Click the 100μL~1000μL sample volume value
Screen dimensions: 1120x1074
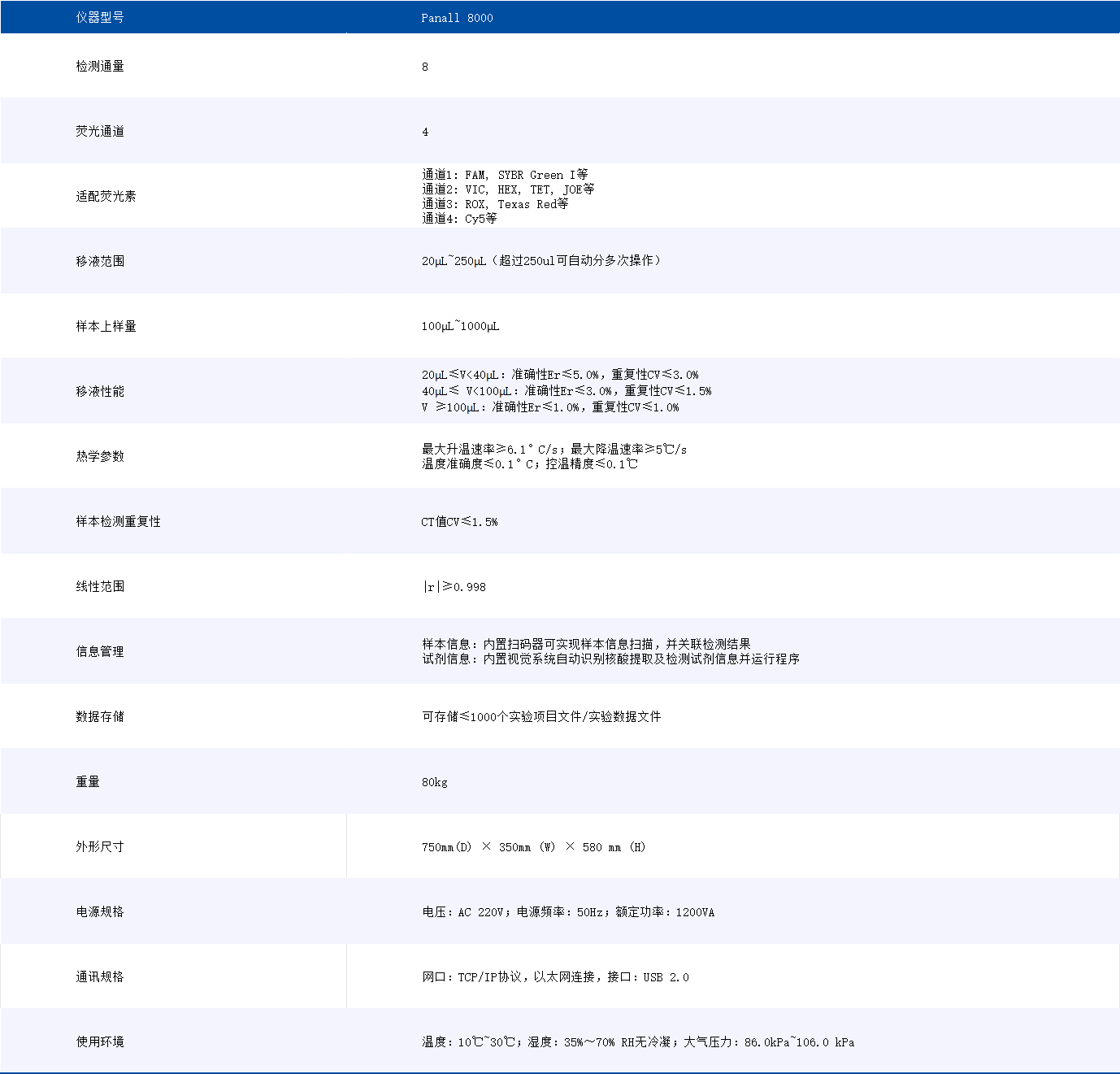click(x=460, y=327)
